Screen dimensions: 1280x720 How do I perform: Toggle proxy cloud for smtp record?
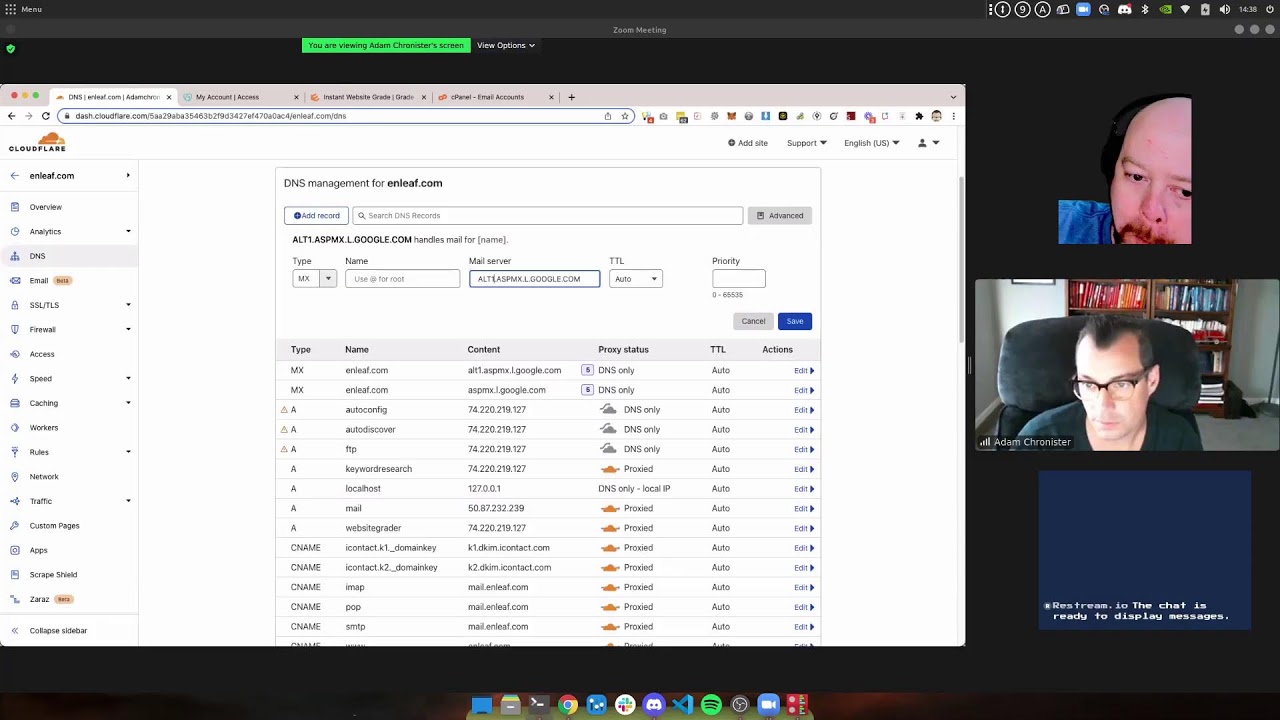point(609,627)
